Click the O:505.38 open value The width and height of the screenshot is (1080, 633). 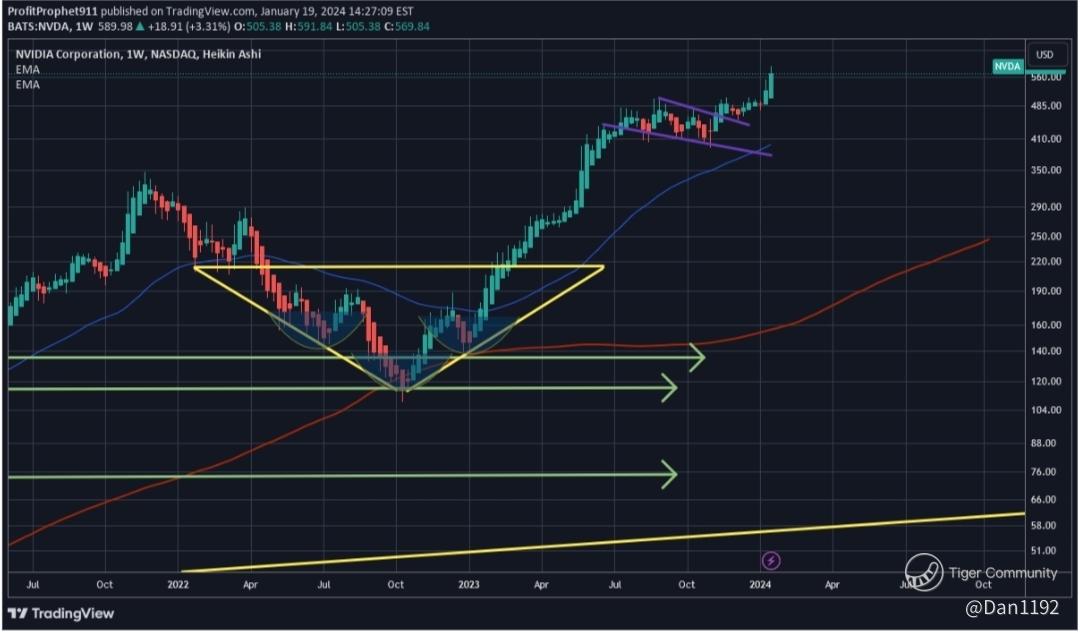(258, 27)
